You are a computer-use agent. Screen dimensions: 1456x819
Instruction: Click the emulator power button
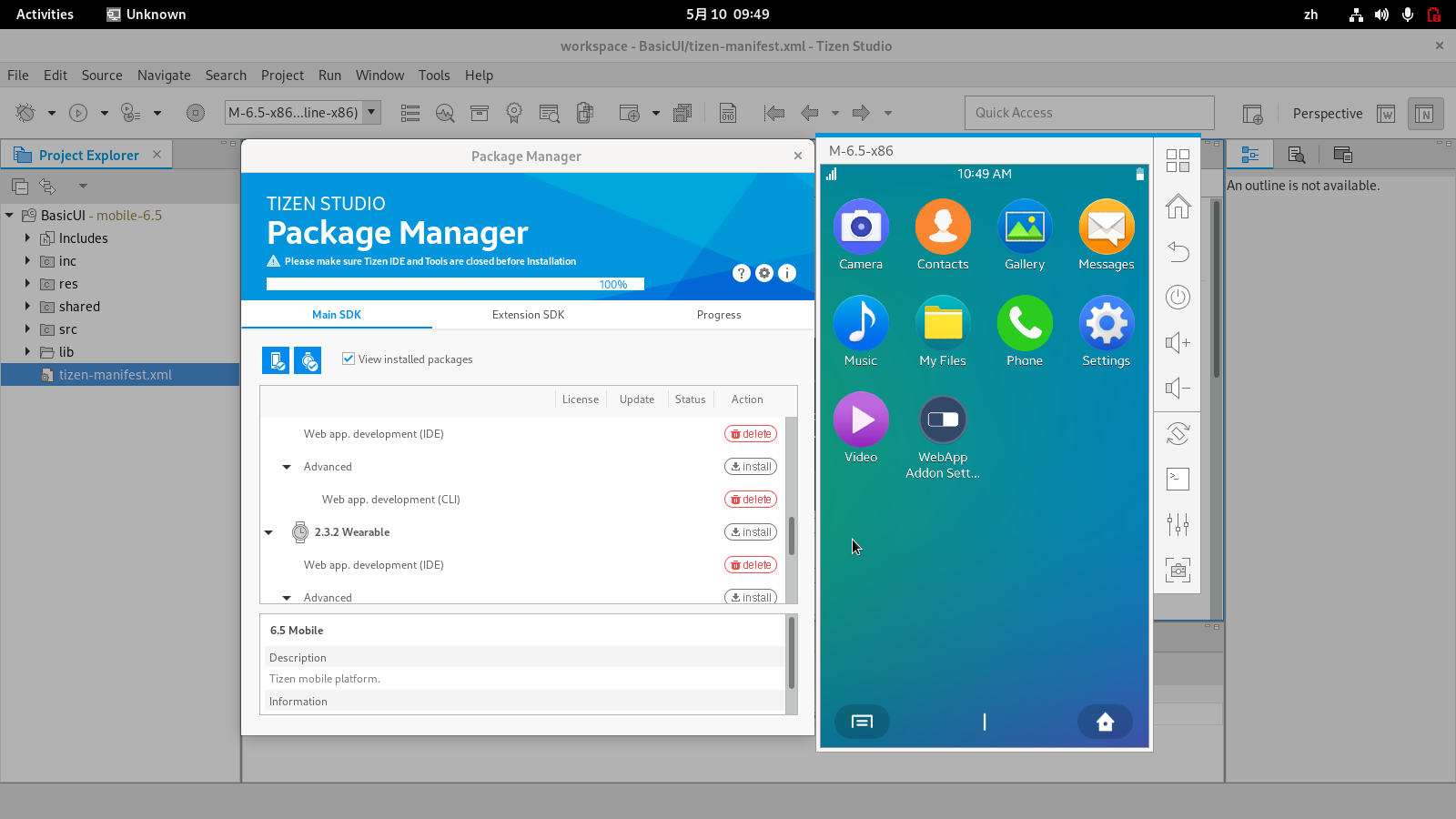pos(1178,298)
